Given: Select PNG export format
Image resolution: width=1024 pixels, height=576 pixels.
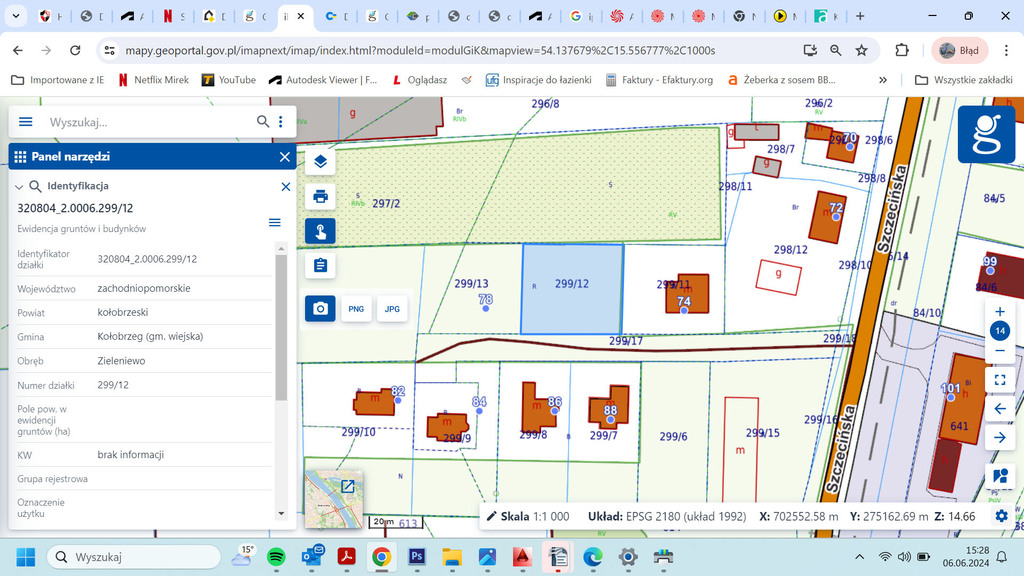Looking at the screenshot, I should click(356, 309).
